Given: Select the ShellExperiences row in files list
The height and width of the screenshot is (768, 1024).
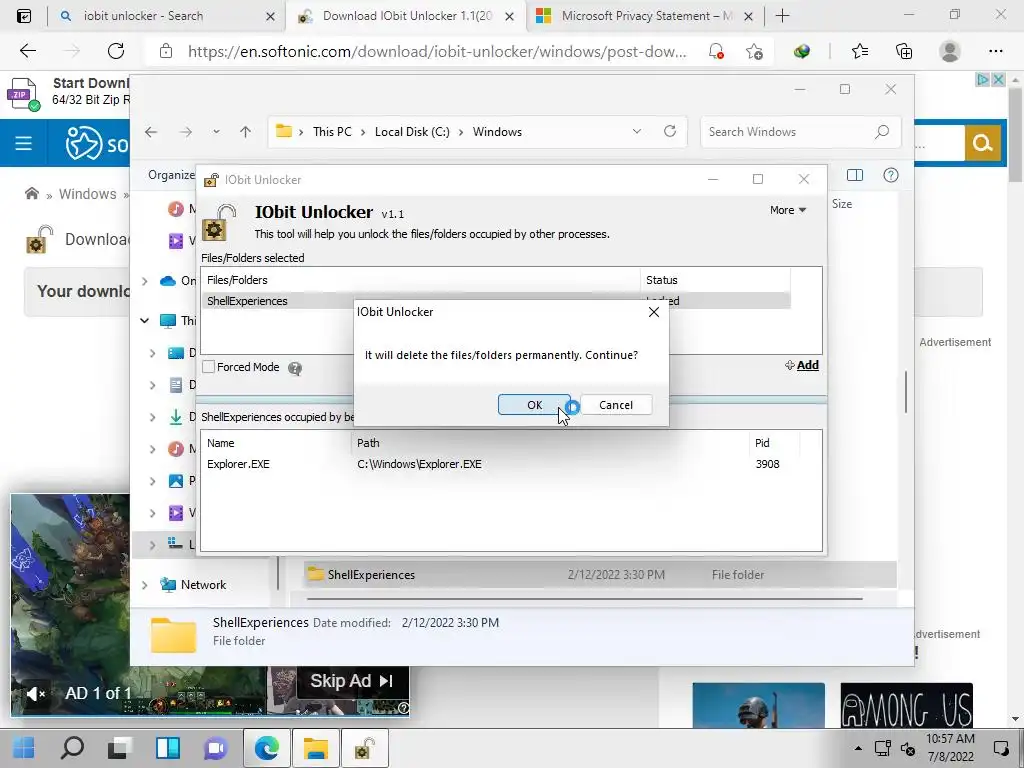Looking at the screenshot, I should pos(495,301).
